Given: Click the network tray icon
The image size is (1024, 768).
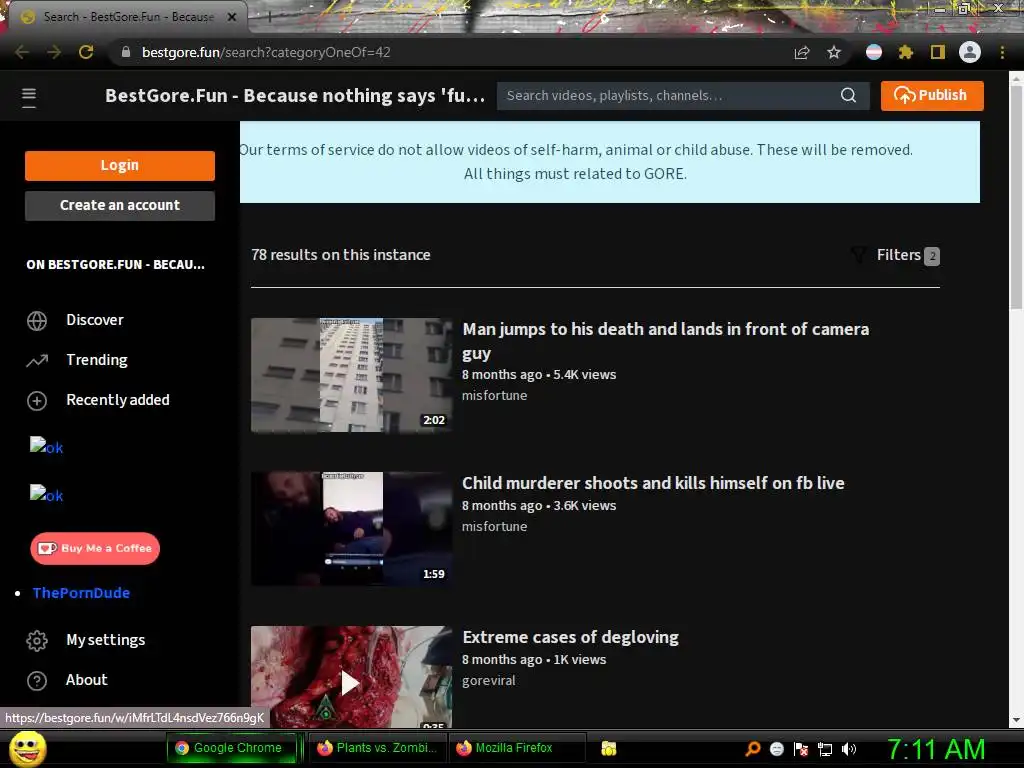Looking at the screenshot, I should [x=825, y=749].
